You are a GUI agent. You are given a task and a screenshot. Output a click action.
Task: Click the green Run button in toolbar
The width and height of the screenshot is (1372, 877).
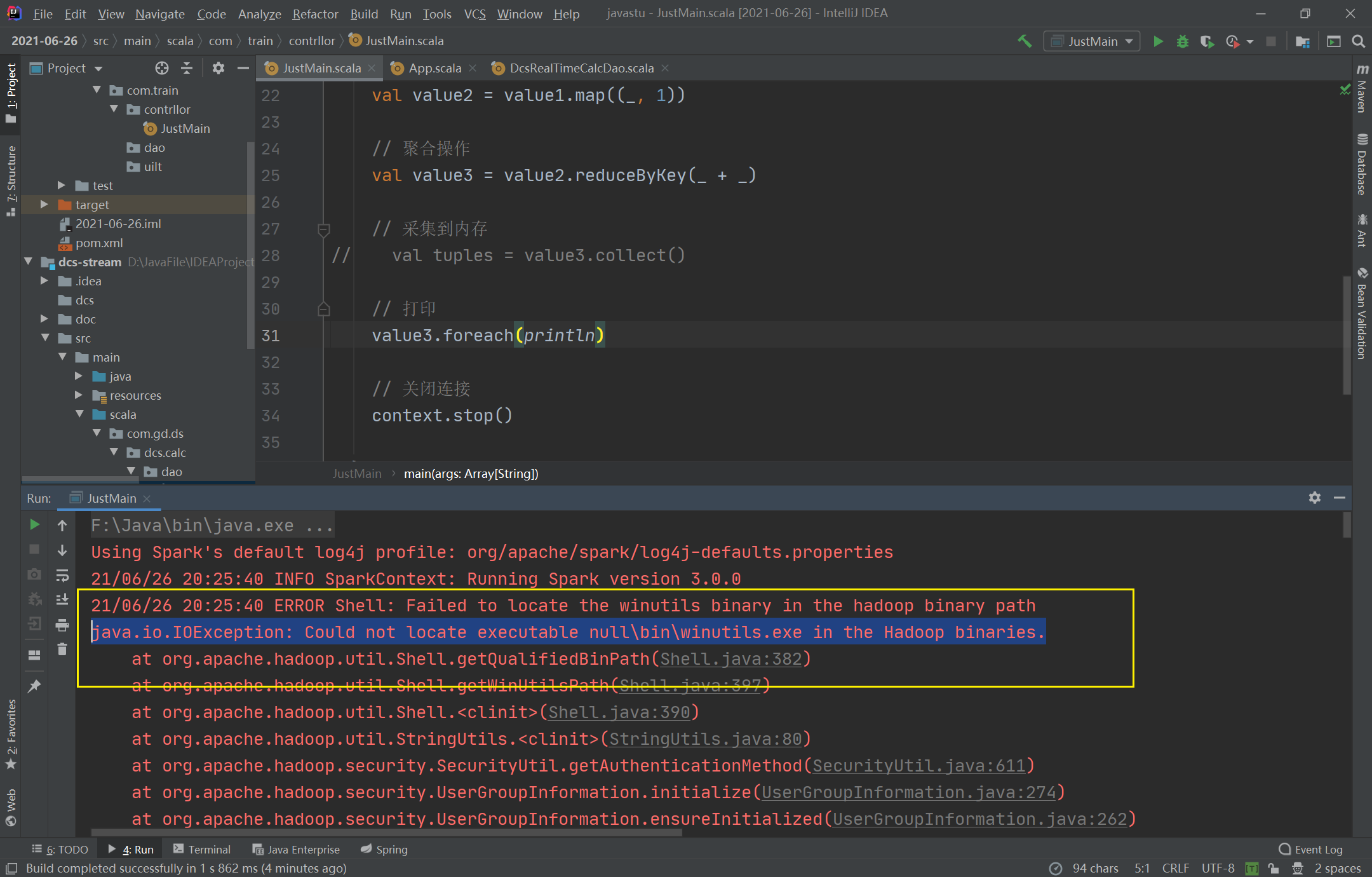(x=1158, y=41)
